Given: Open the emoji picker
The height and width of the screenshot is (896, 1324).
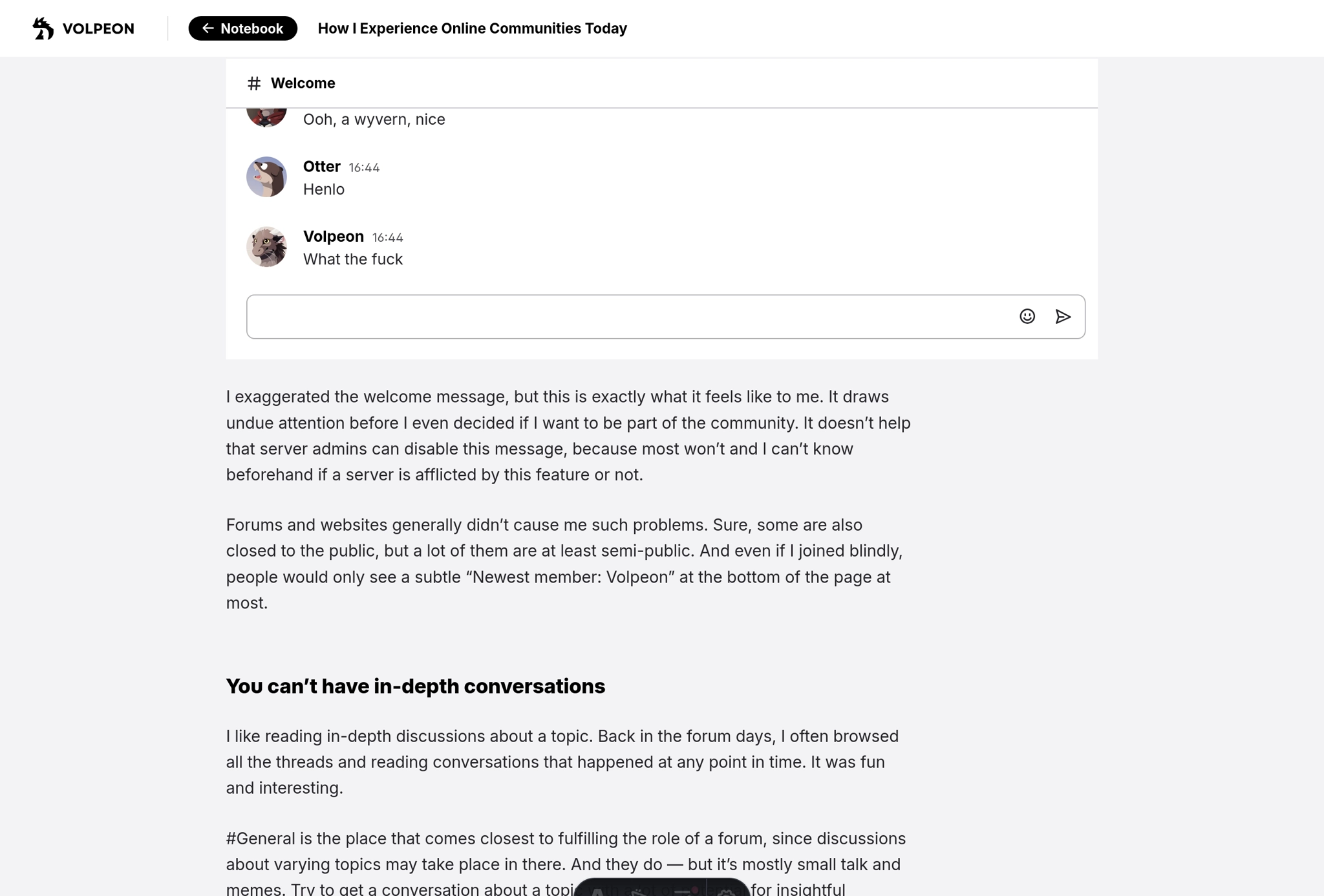Looking at the screenshot, I should (x=1027, y=316).
